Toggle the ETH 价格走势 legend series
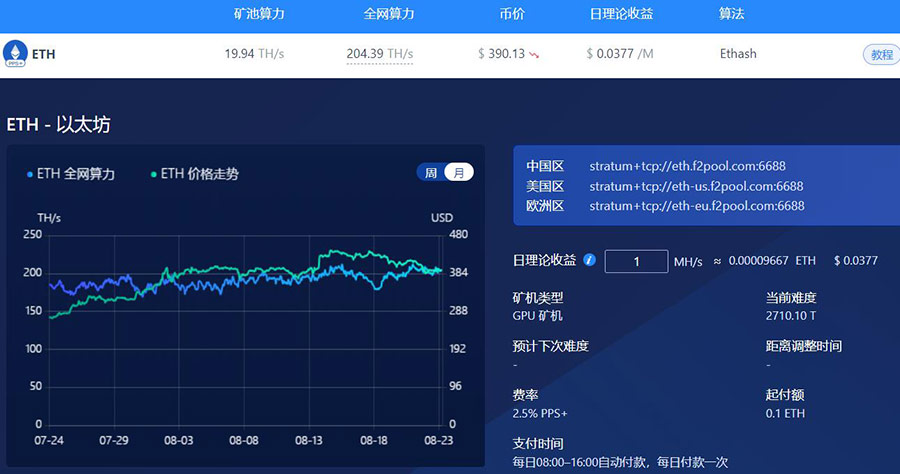This screenshot has width=900, height=474. pyautogui.click(x=194, y=174)
